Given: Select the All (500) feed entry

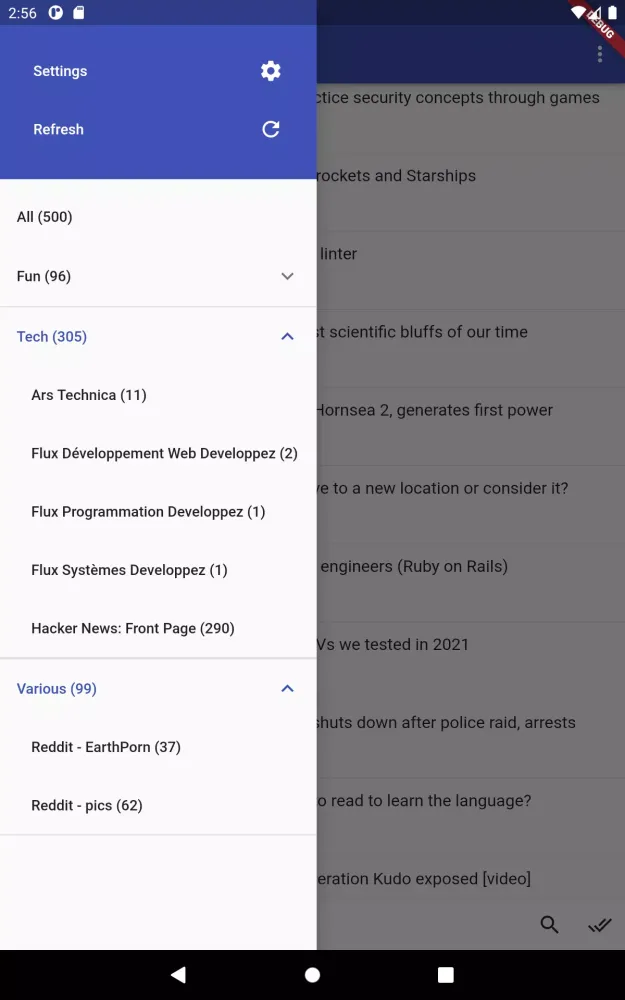Looking at the screenshot, I should pos(45,217).
